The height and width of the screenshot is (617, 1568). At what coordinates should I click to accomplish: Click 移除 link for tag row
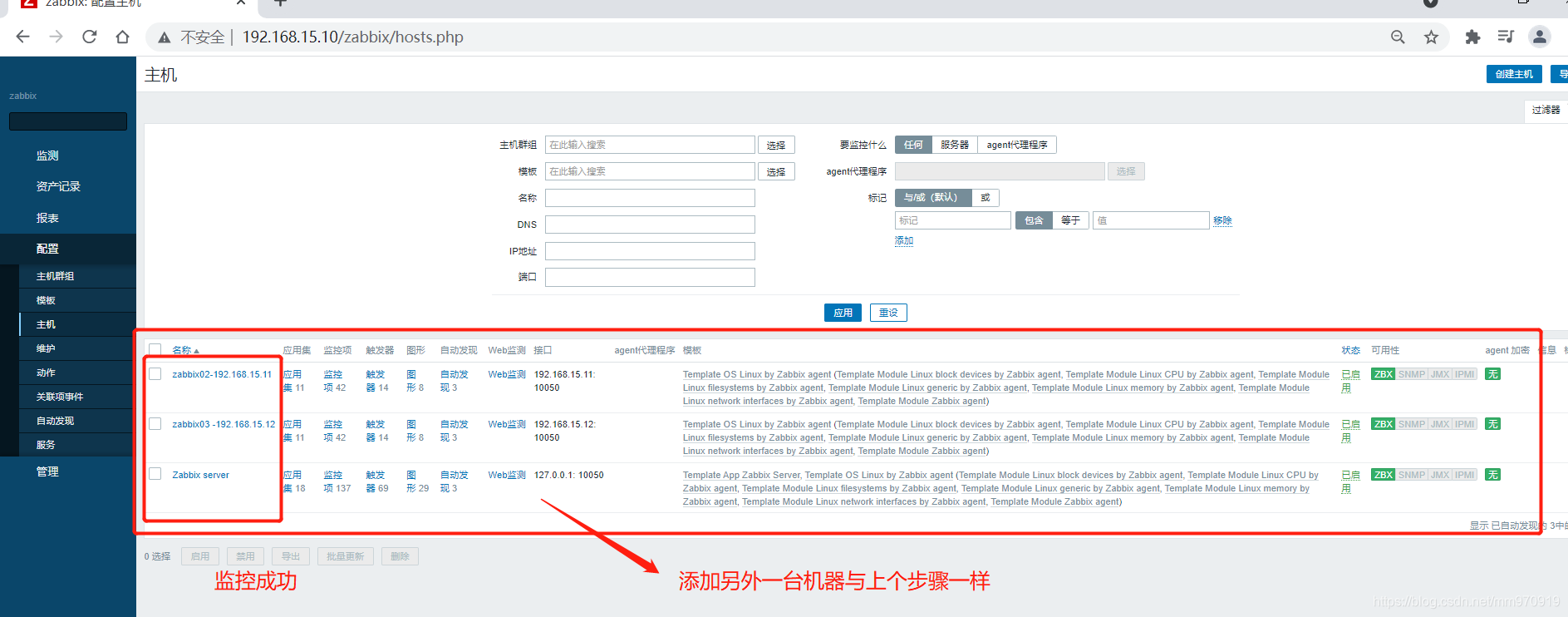tap(1222, 220)
